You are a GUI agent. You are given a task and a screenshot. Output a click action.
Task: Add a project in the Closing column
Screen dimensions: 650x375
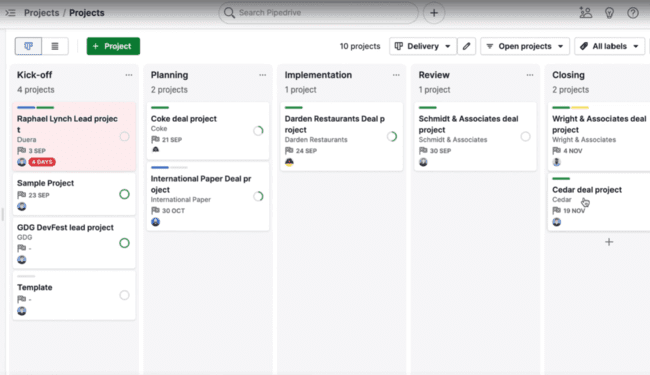609,242
